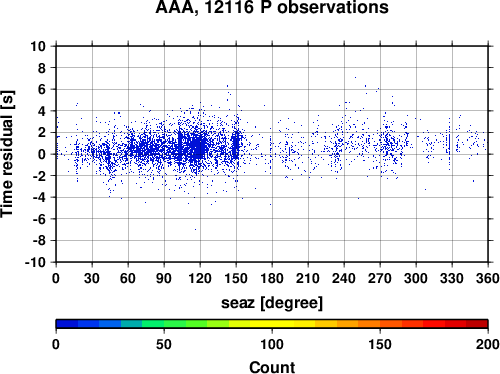Image resolution: width=500 pixels, height=374 pixels.
Task: Click the highest outlier point near 250 degrees
Action: [x=355, y=77]
